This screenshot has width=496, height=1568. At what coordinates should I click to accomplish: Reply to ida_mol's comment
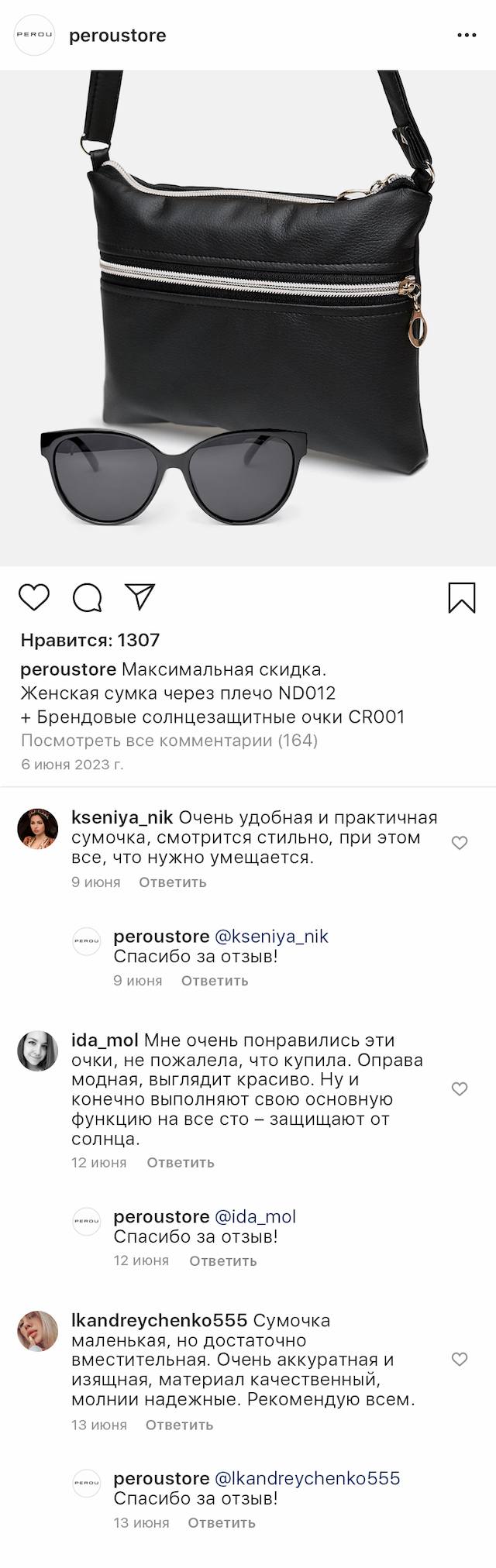coord(180,1162)
